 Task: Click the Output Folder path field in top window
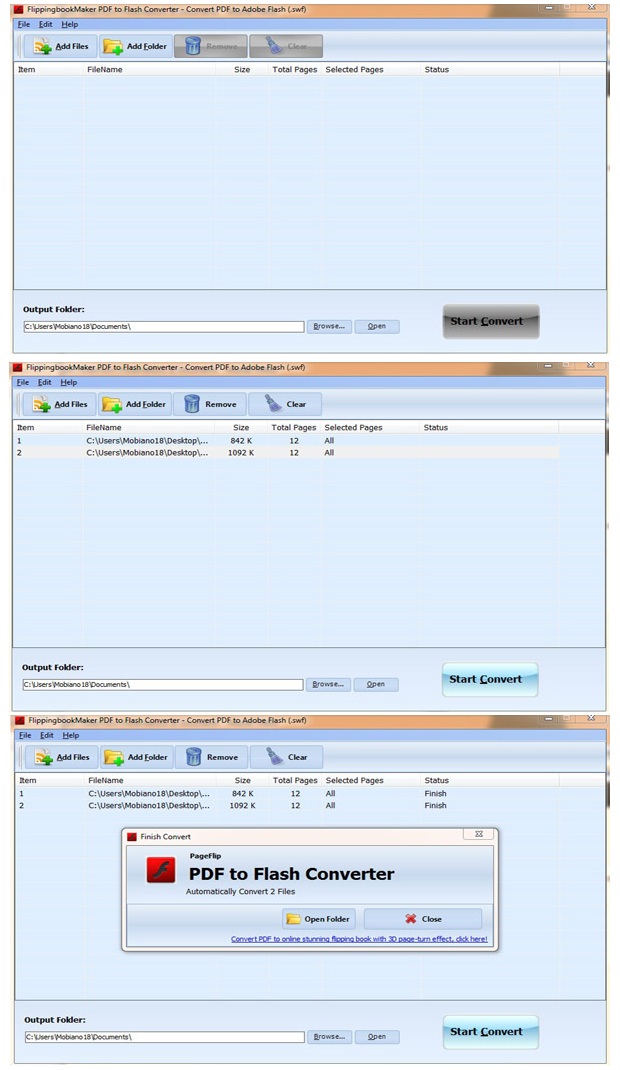164,327
